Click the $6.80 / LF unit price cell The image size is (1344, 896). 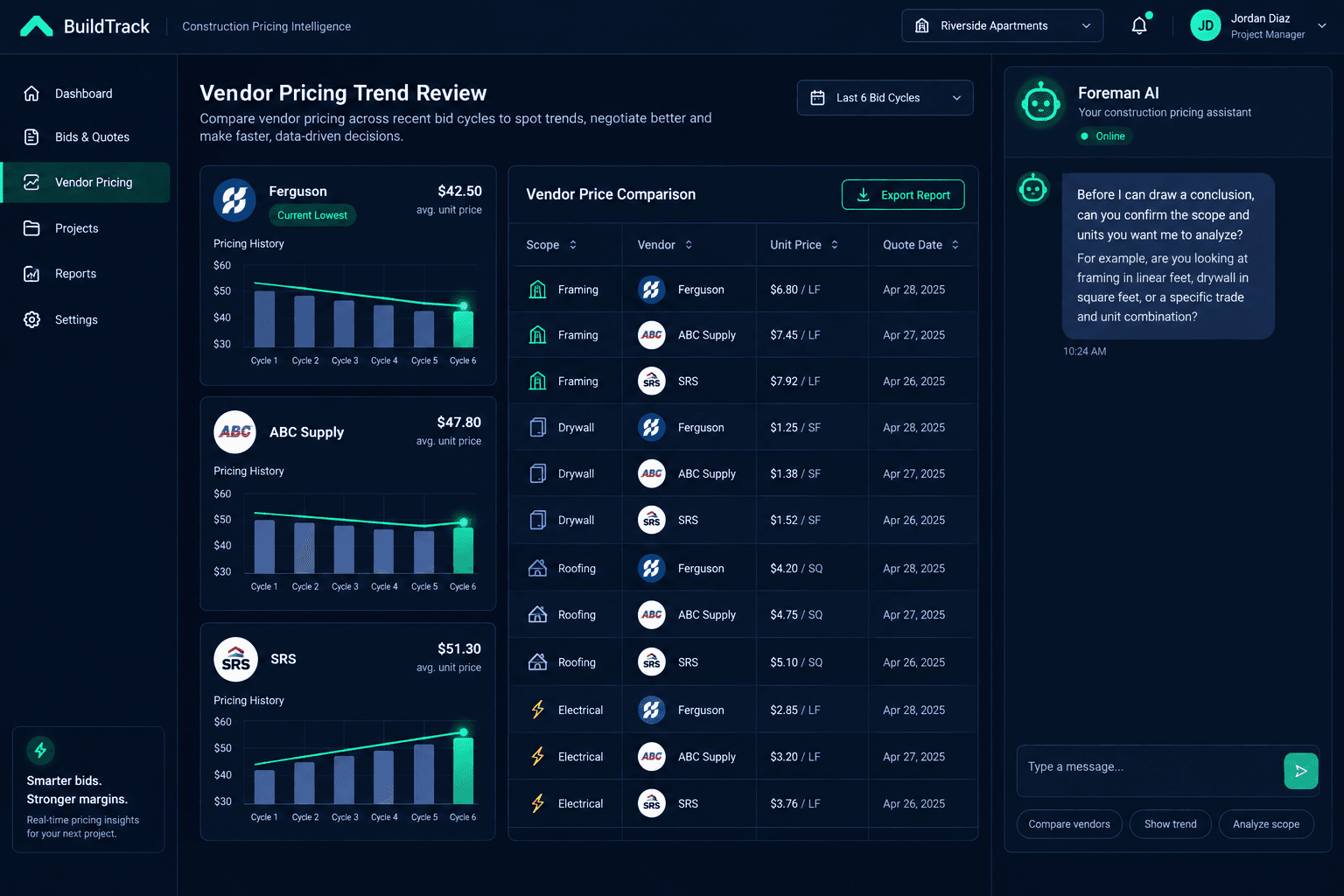point(795,290)
